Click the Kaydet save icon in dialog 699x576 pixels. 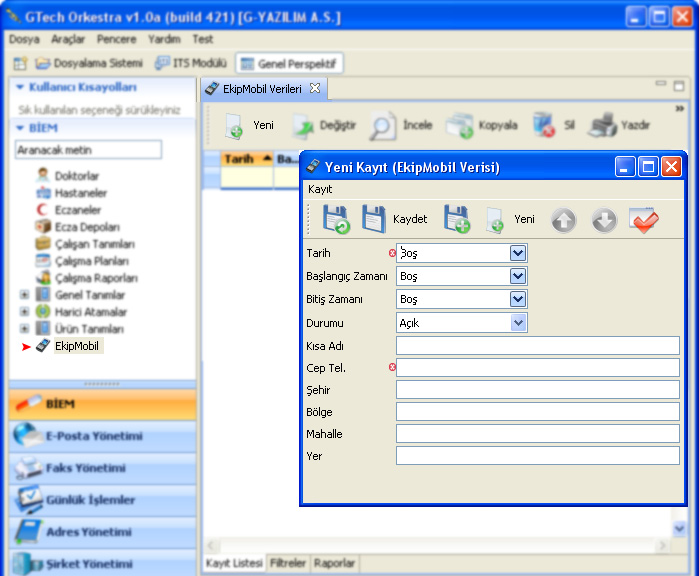pos(374,219)
